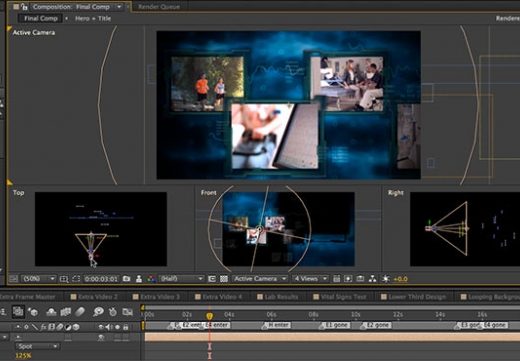
Task: Switch to the Looping Background timeline tab
Action: [x=490, y=297]
